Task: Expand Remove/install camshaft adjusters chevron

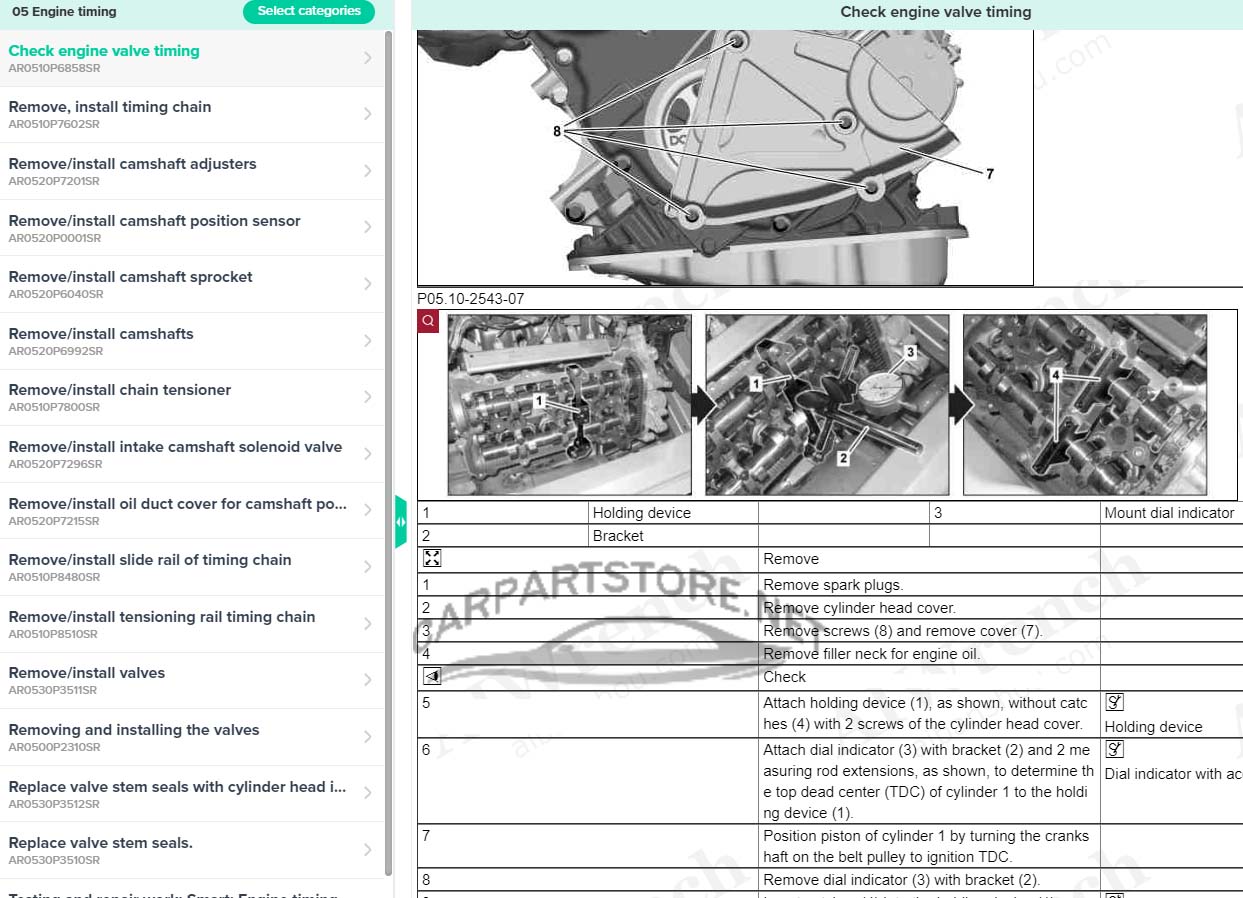Action: point(368,171)
